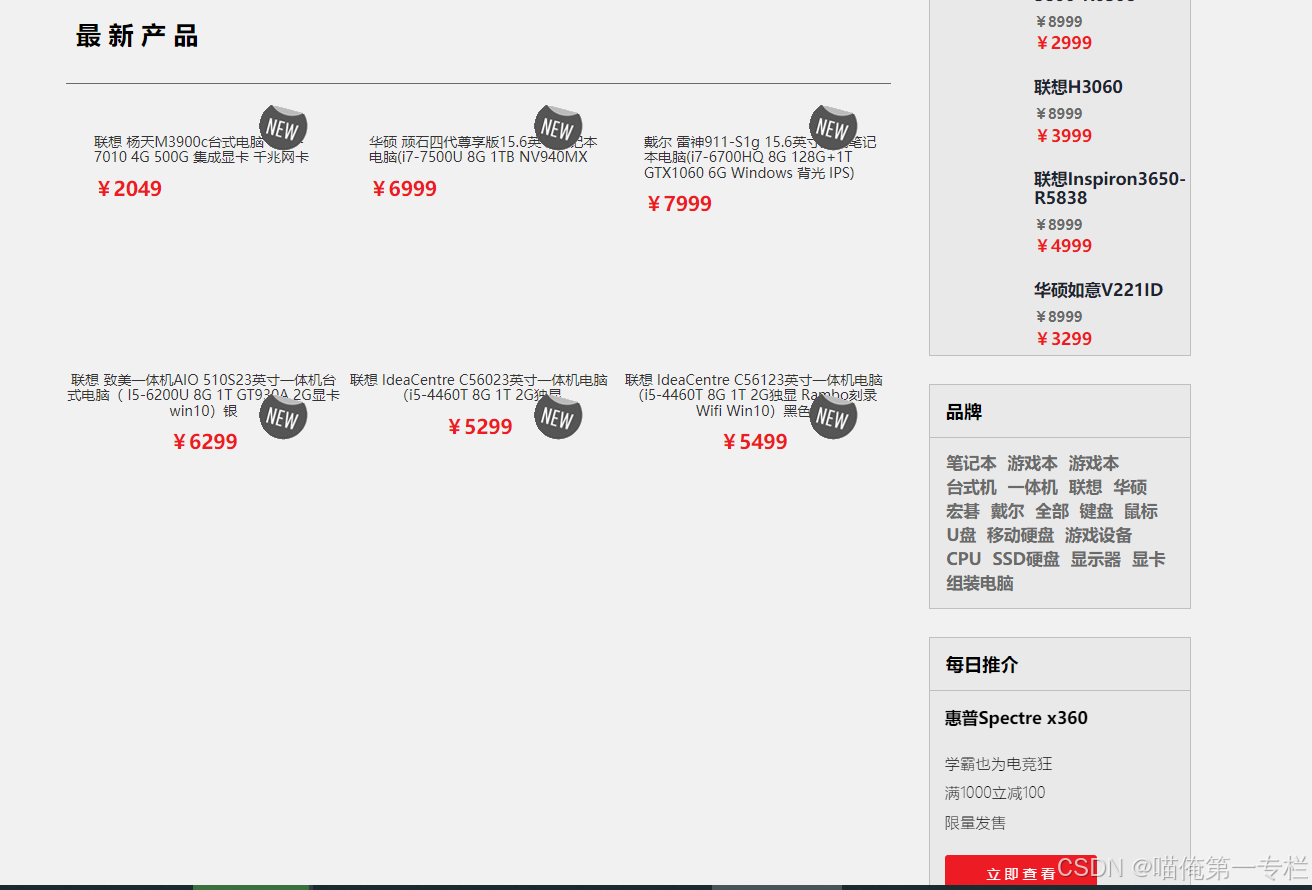Click NEW badge on IdeaCentre C560 ¥5299 product
Viewport: 1312px width, 890px height.
(x=558, y=416)
